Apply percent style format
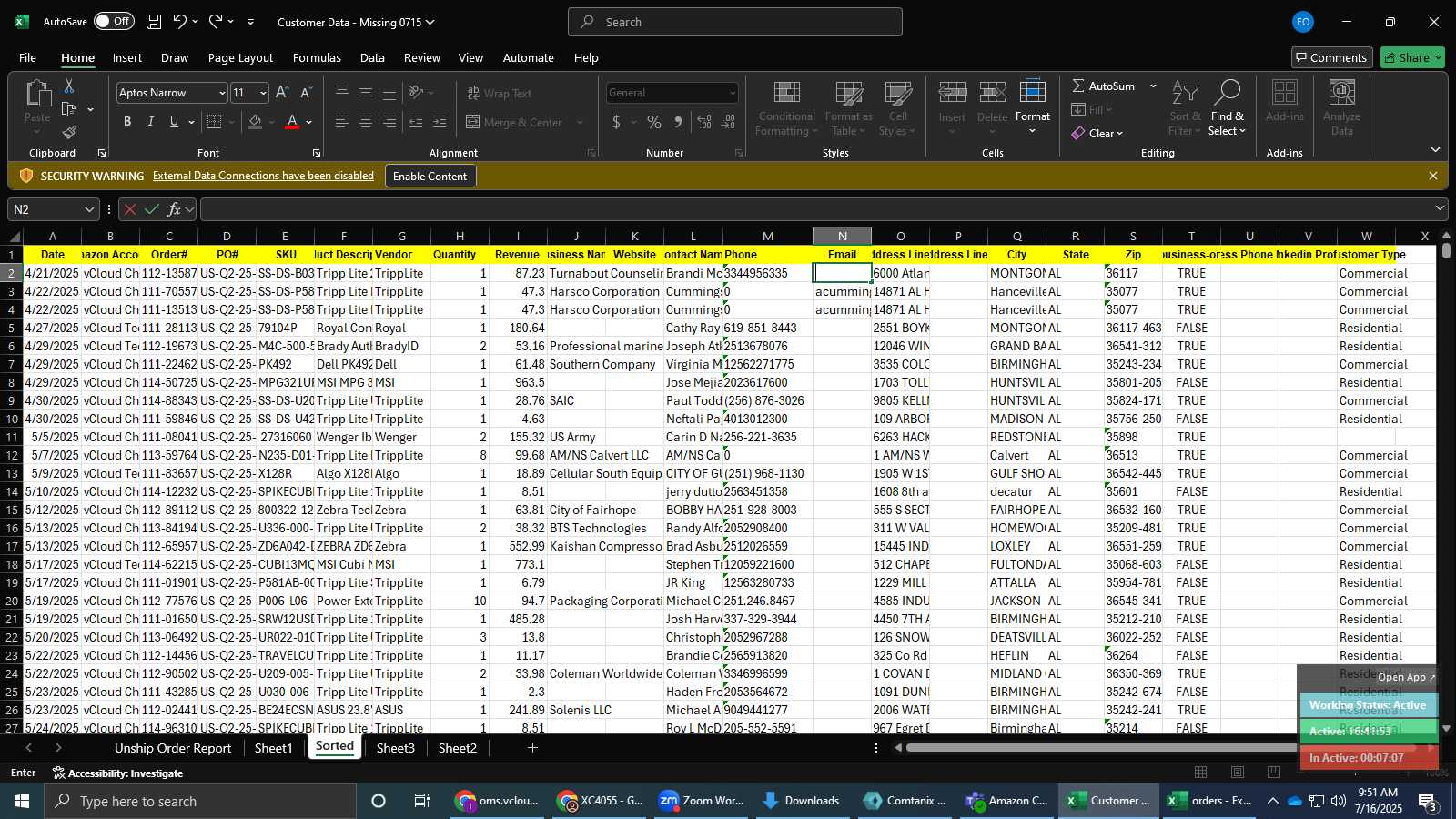This screenshot has width=1456, height=819. (654, 122)
